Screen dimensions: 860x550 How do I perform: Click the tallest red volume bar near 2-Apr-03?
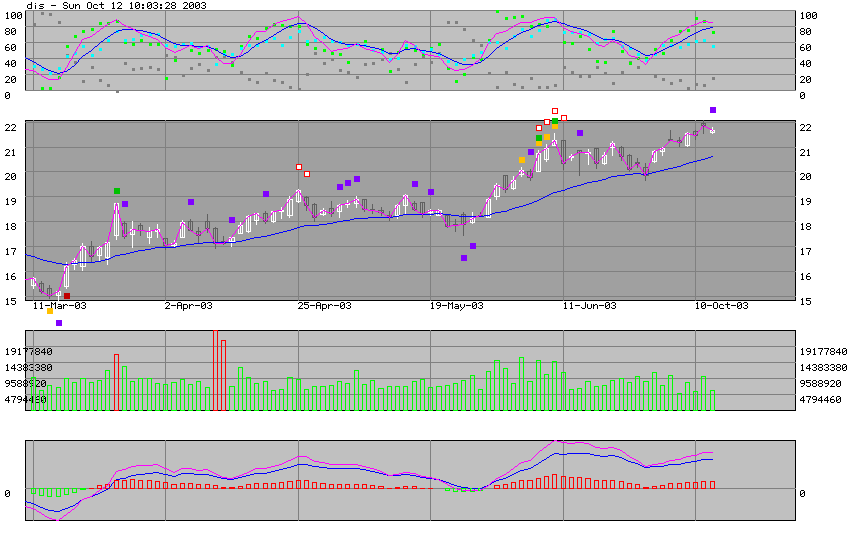(x=215, y=370)
